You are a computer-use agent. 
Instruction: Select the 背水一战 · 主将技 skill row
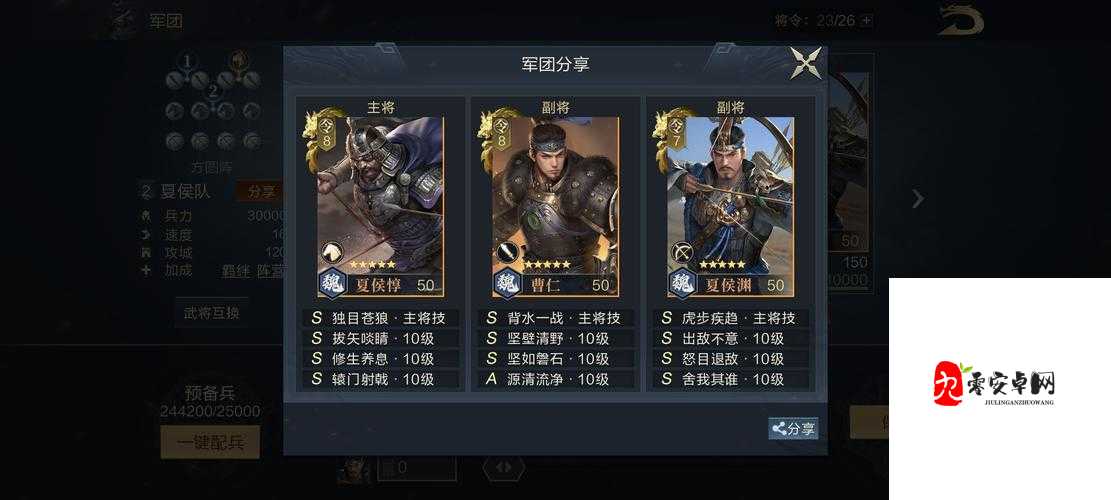coord(556,319)
